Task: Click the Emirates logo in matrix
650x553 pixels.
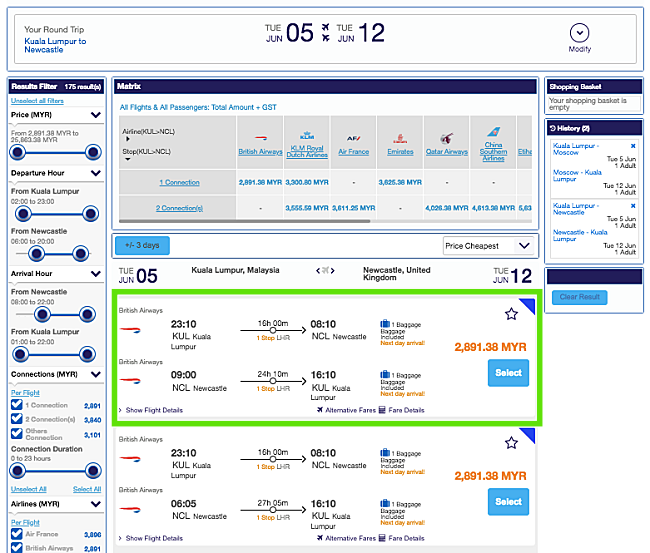Action: [400, 138]
